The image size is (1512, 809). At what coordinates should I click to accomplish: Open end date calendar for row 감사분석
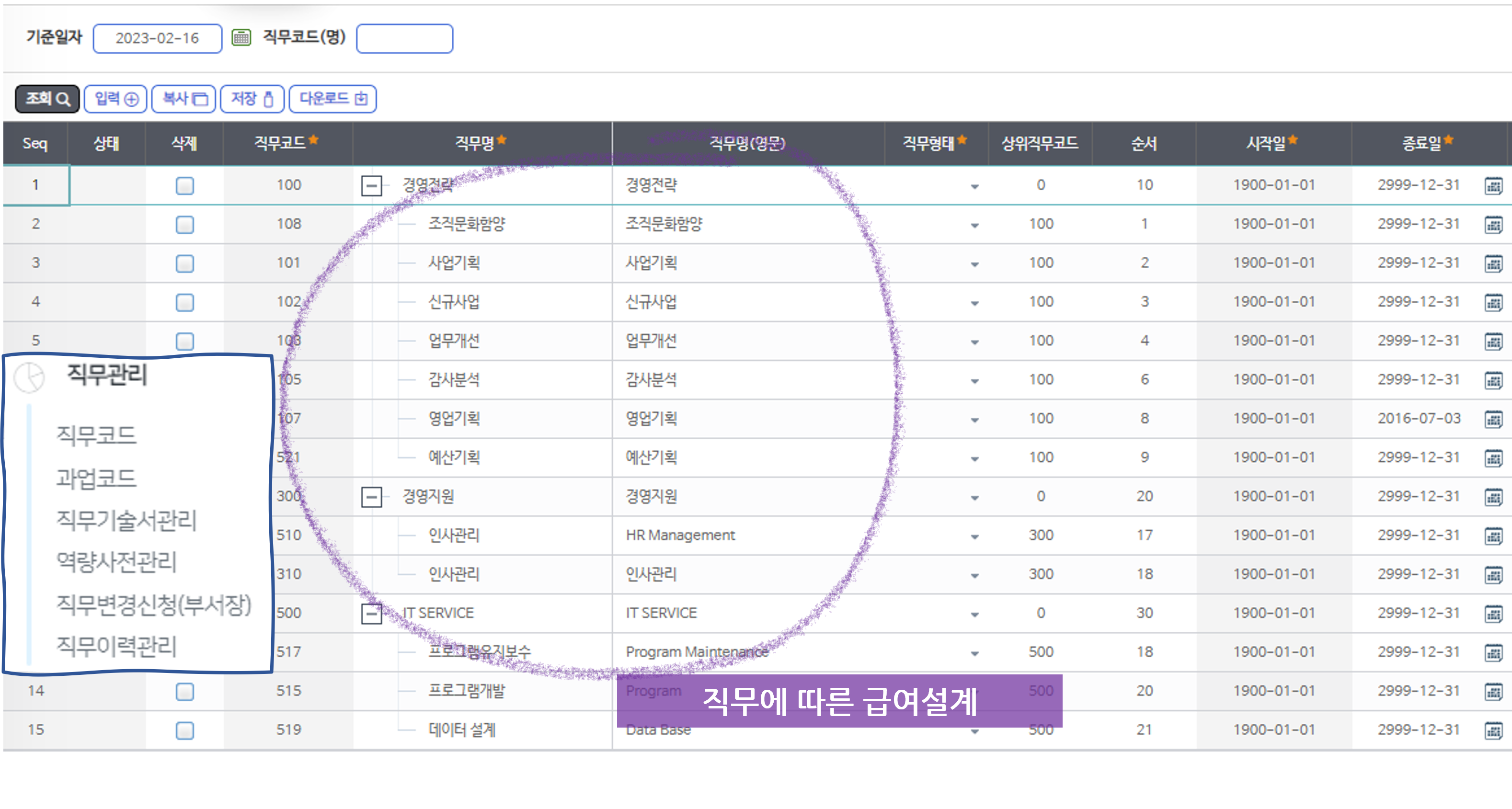pos(1493,380)
